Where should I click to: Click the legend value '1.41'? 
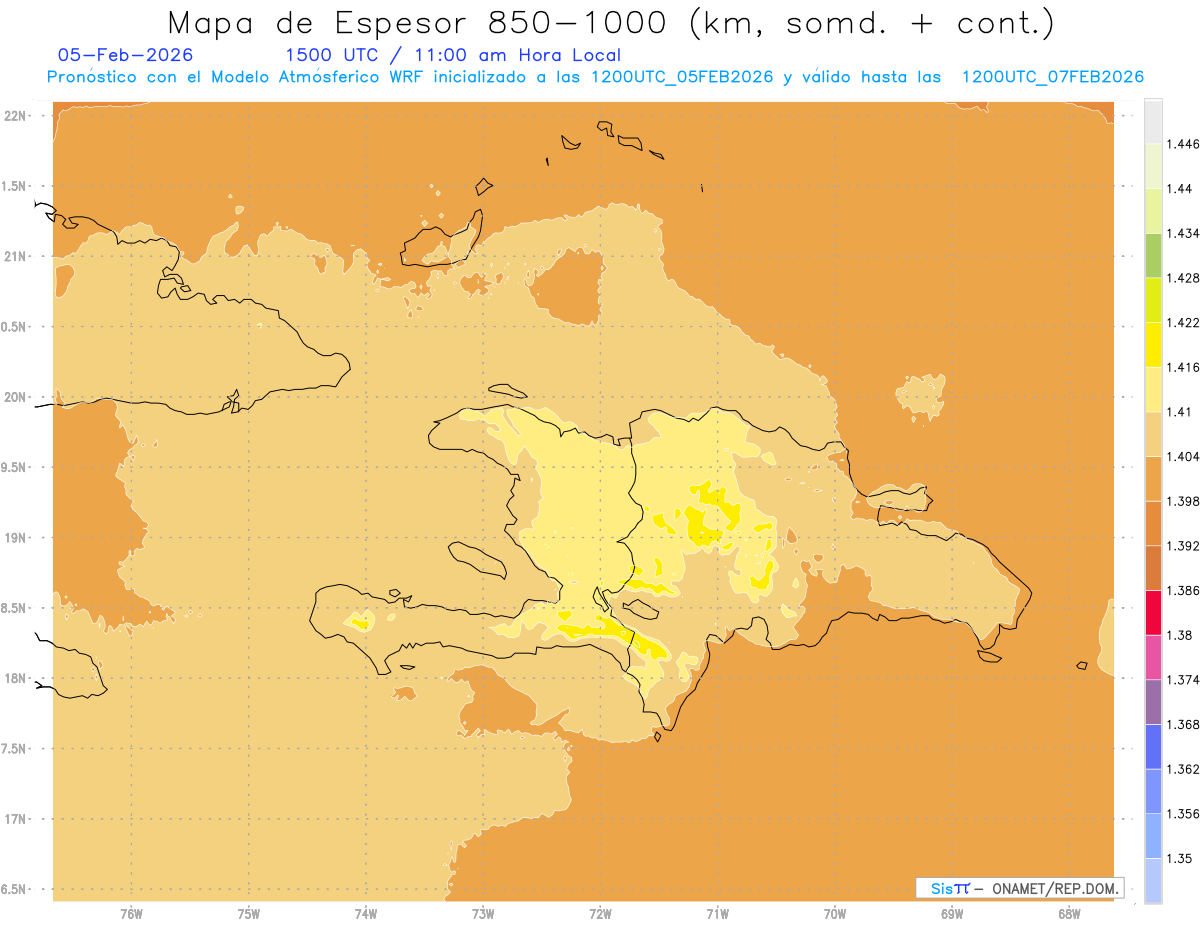tap(1180, 412)
